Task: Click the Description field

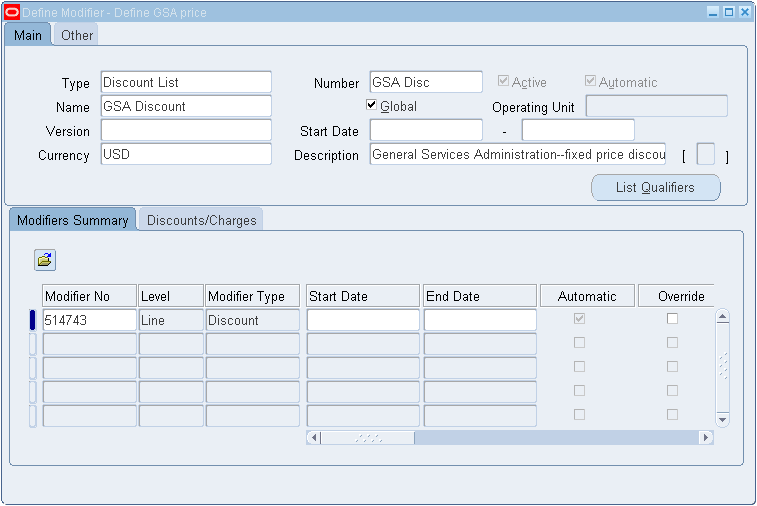Action: tap(518, 155)
